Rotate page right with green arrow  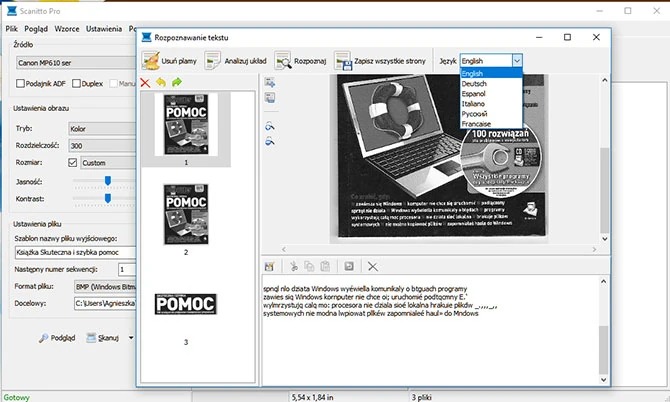[x=176, y=82]
